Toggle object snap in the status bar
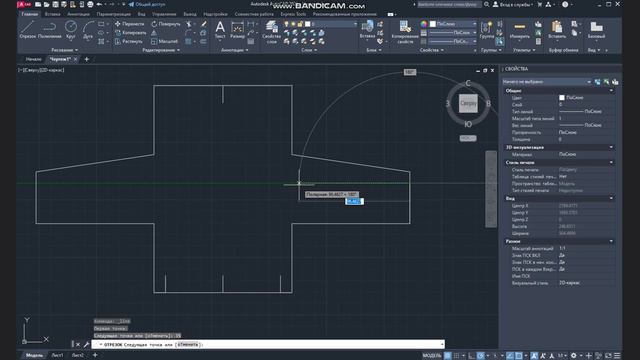 tap(519, 356)
